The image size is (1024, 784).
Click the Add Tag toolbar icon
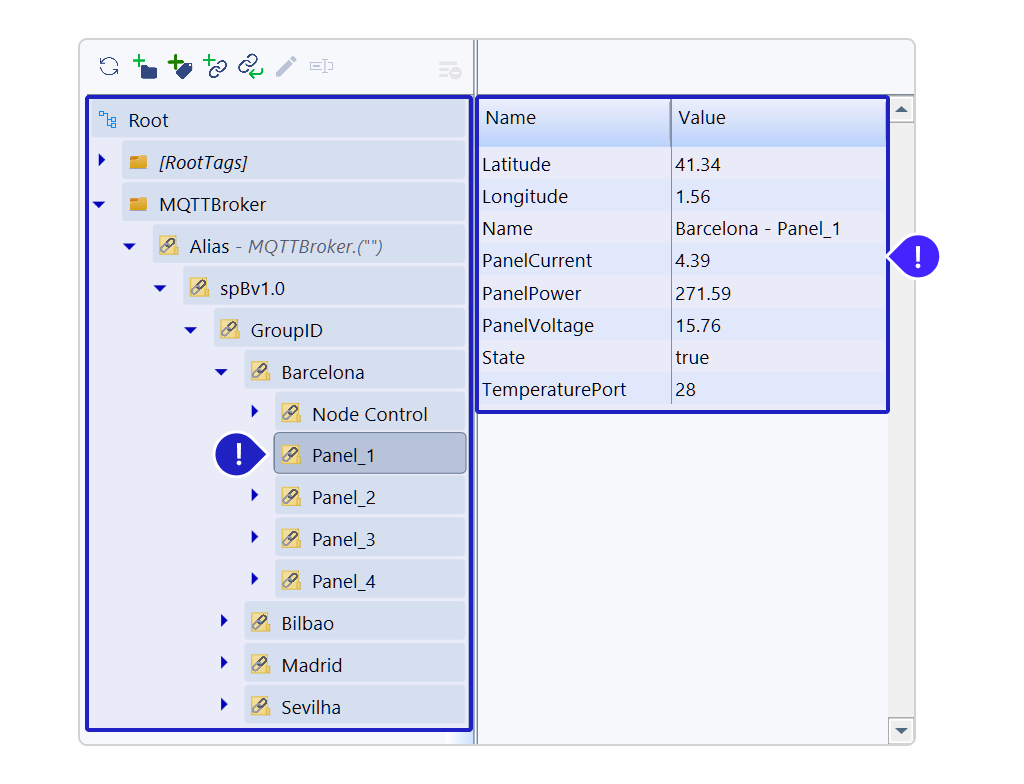(180, 67)
